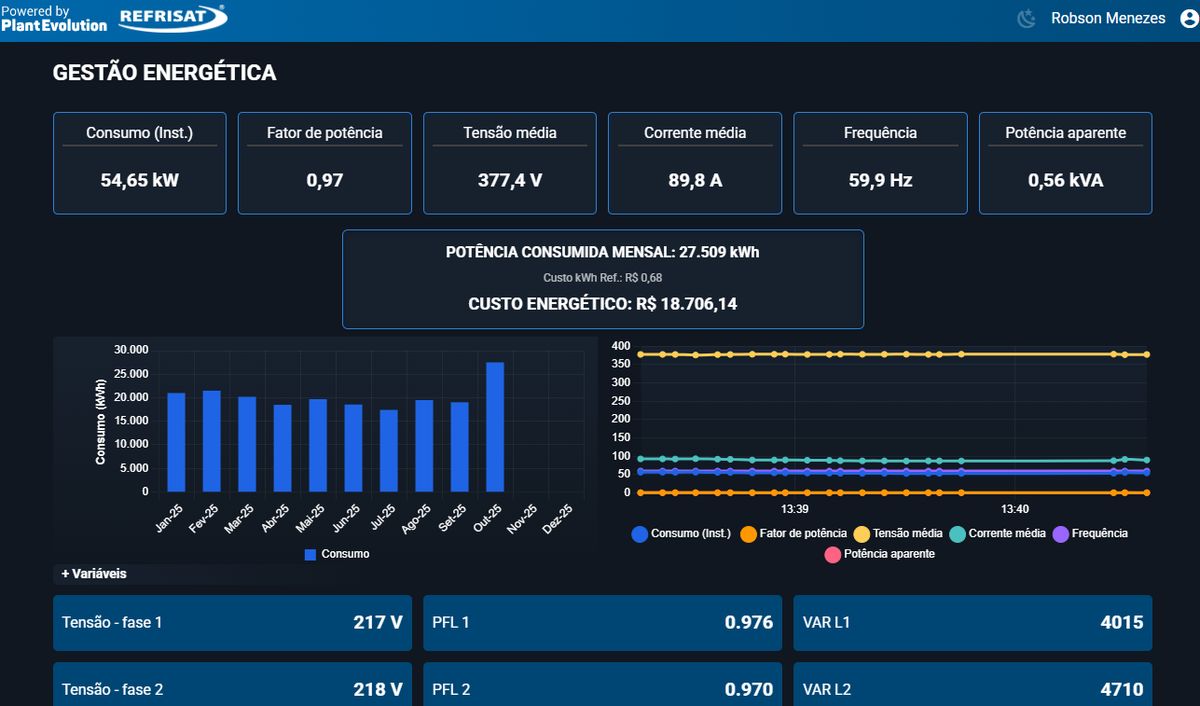Toggle dark mode moon icon
1200x706 pixels.
[x=1026, y=18]
